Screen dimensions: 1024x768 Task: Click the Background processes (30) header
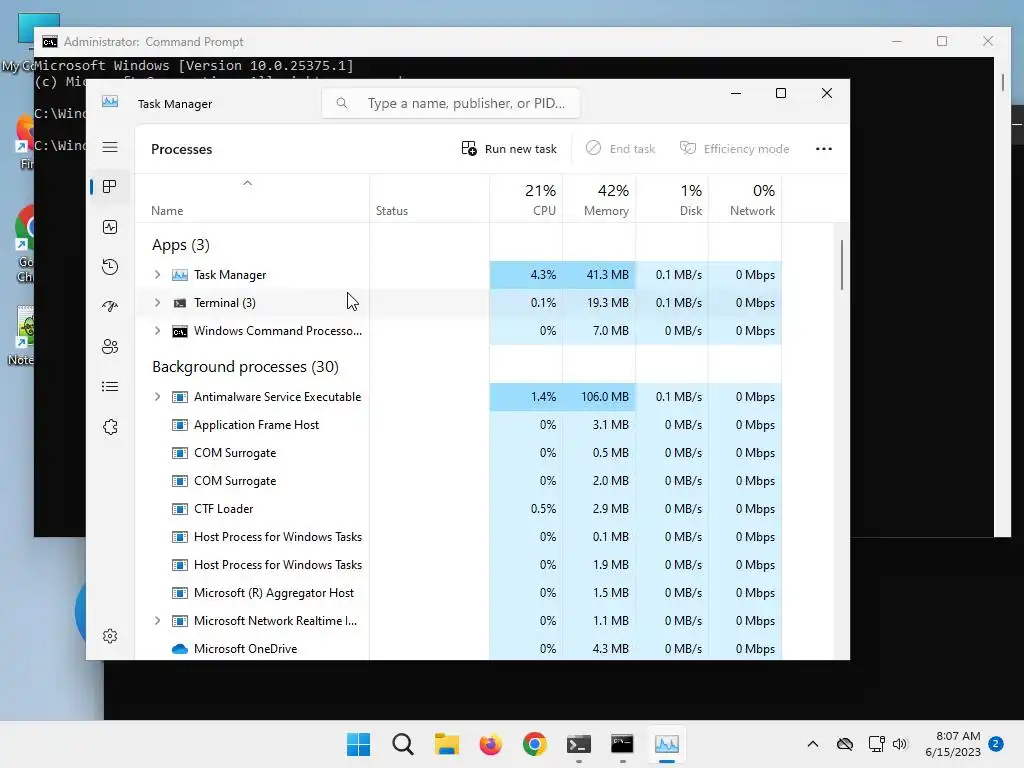(x=245, y=367)
